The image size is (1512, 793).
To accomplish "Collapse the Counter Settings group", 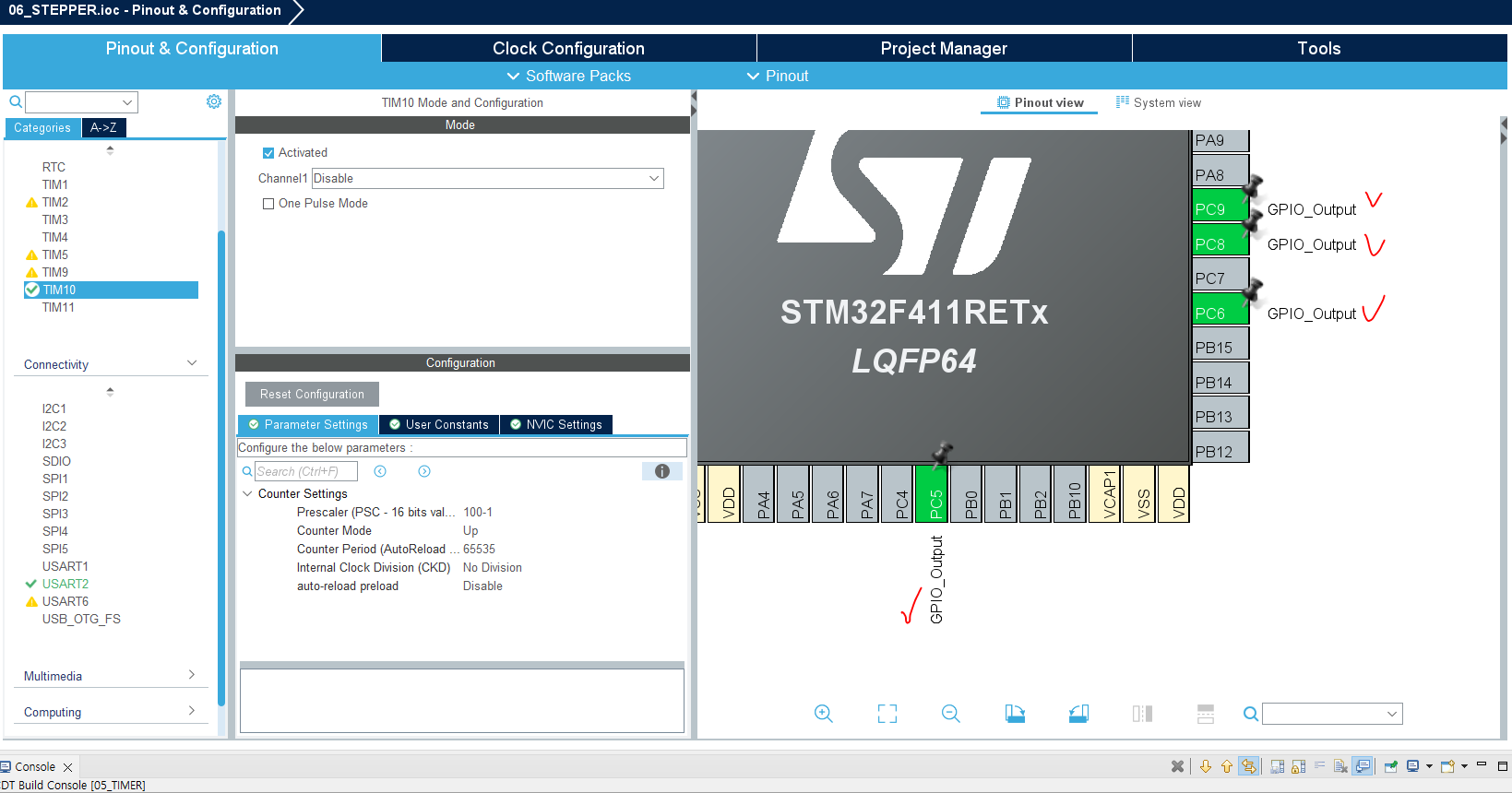I will tap(247, 494).
